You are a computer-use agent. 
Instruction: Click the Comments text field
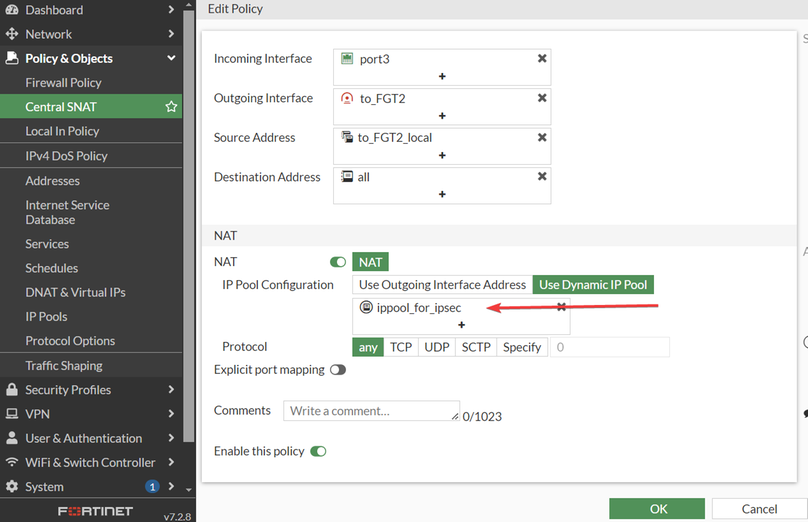click(x=371, y=411)
